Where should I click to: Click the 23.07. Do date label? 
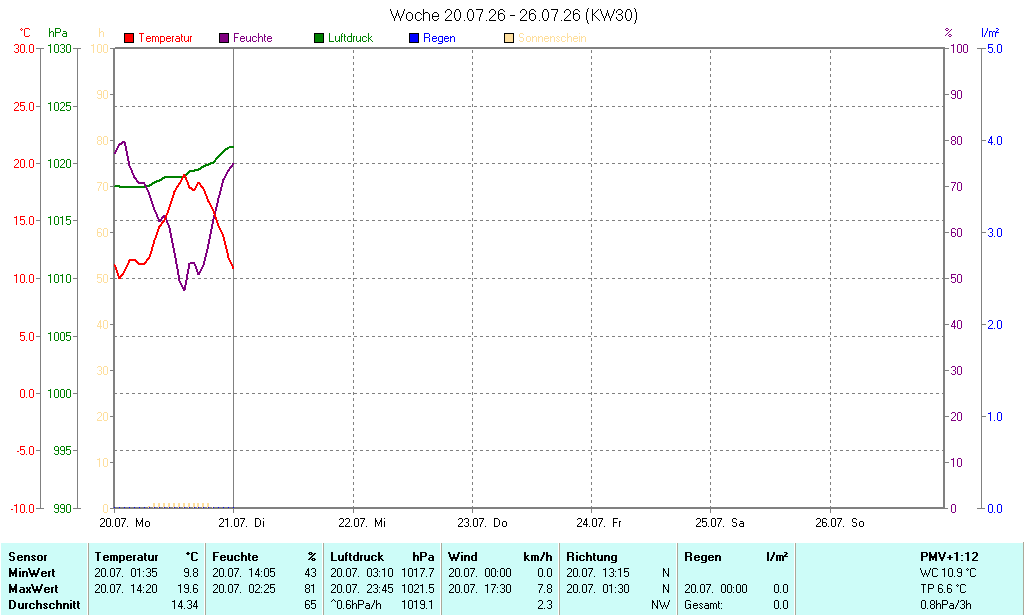point(482,522)
